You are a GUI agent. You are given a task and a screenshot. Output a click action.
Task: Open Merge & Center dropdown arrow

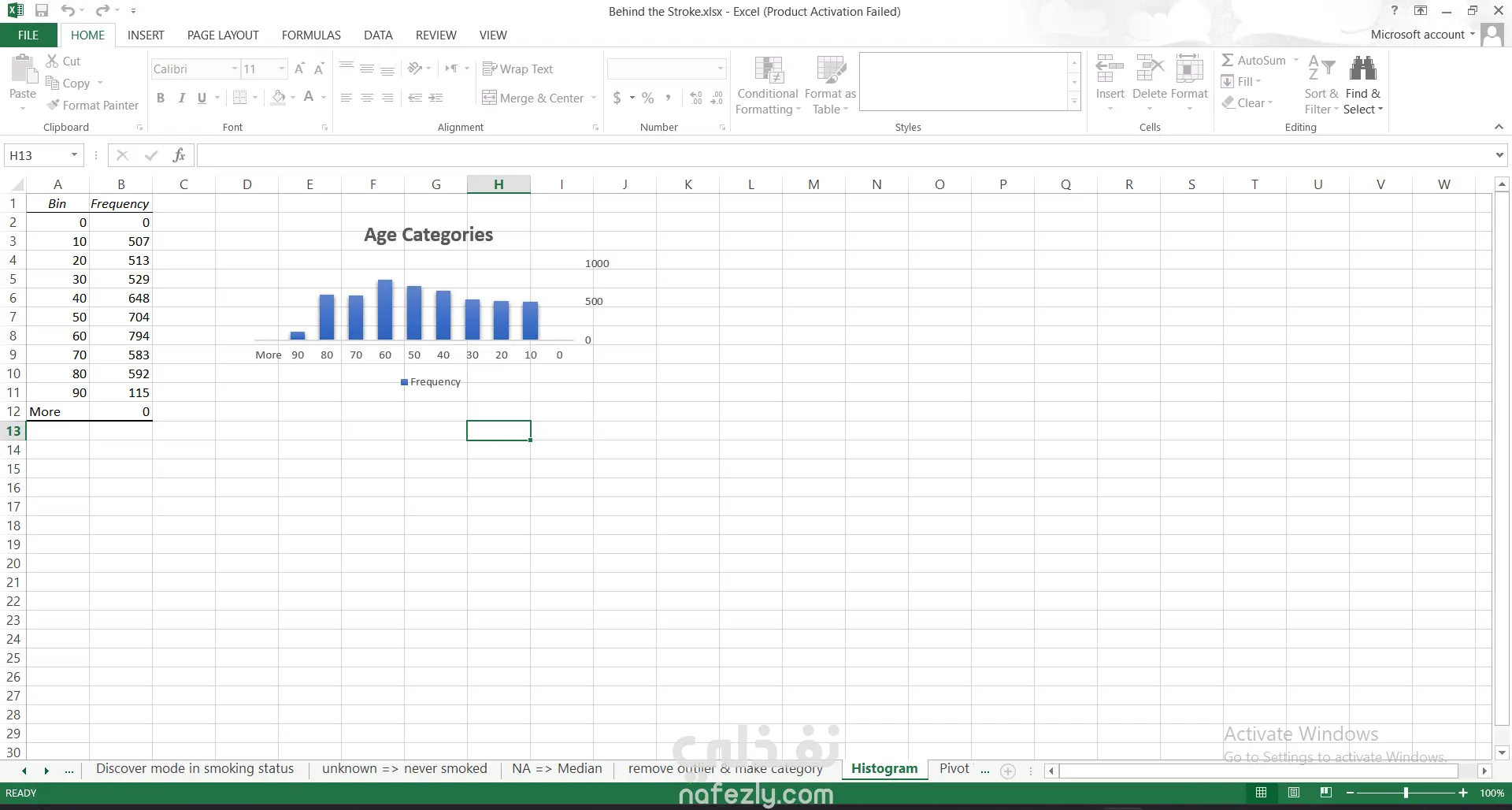594,98
